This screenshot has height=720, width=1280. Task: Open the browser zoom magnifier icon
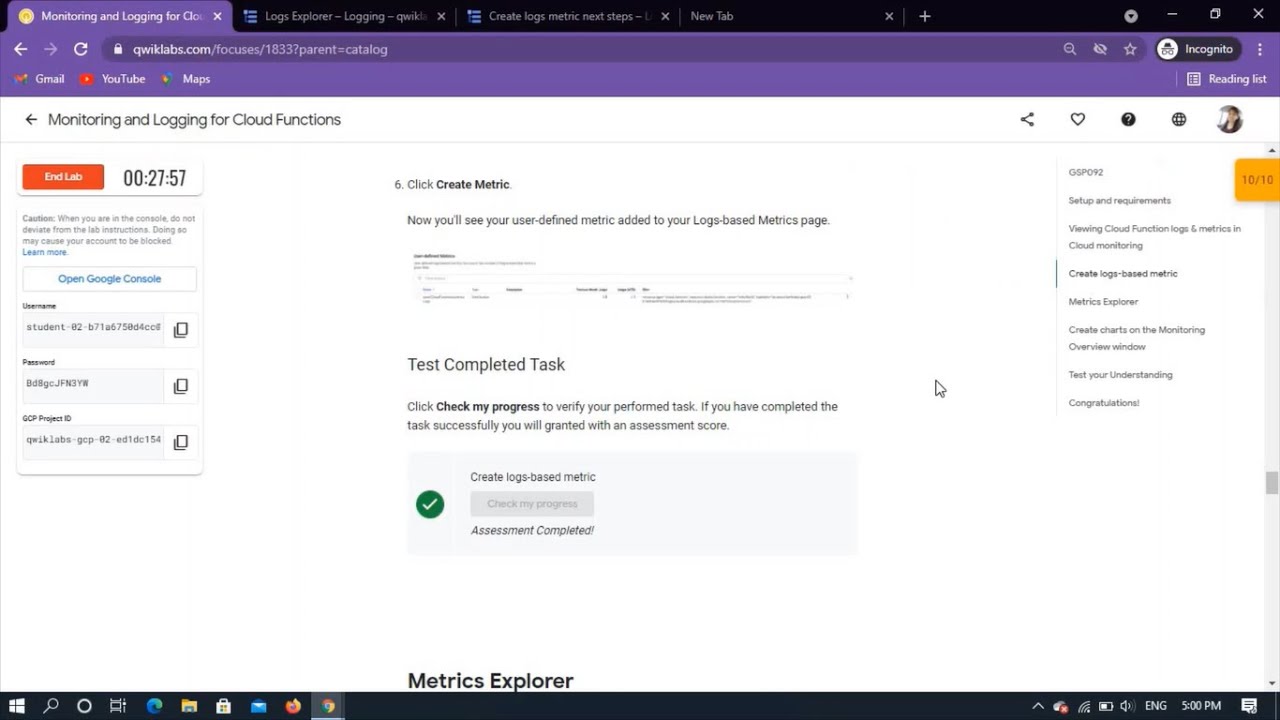coord(1070,49)
